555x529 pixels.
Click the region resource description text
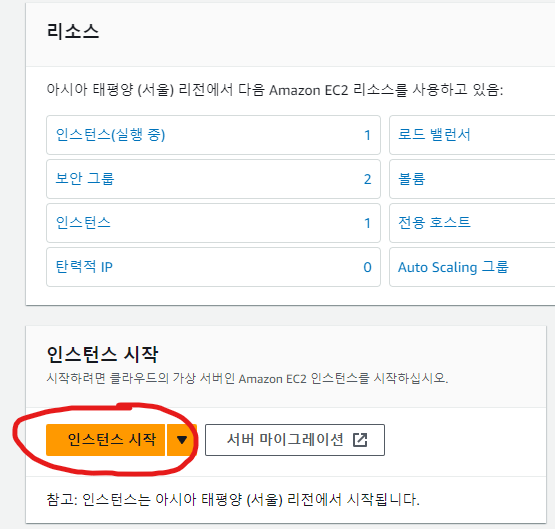(275, 90)
